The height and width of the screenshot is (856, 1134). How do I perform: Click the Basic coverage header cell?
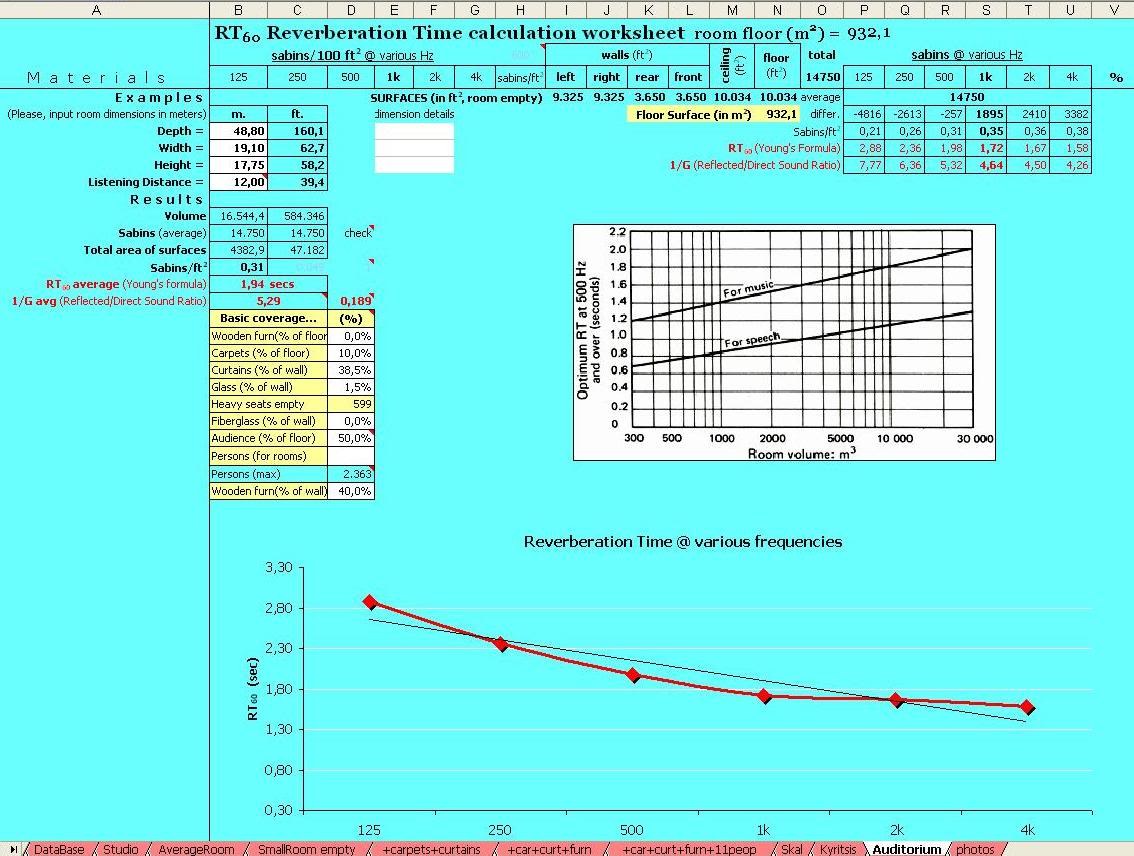pyautogui.click(x=268, y=318)
